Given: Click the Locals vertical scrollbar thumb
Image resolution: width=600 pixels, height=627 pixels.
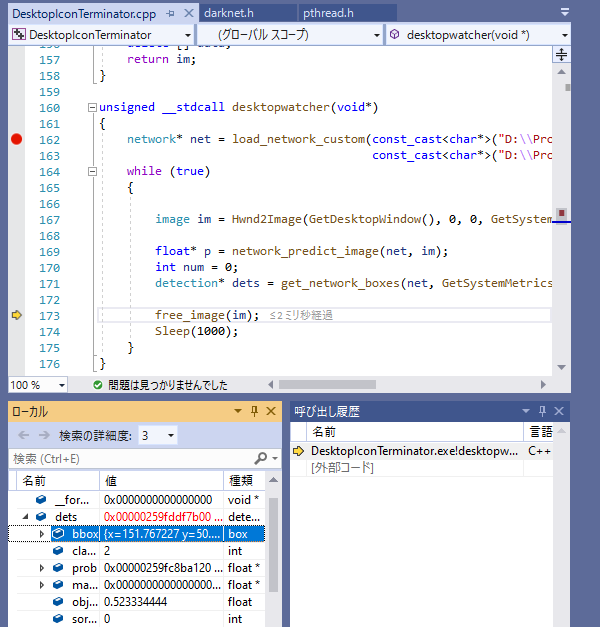Looking at the screenshot, I should (273, 545).
